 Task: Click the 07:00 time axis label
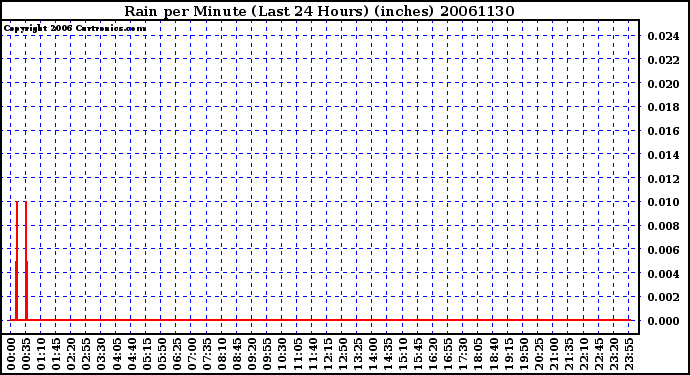tap(192, 354)
